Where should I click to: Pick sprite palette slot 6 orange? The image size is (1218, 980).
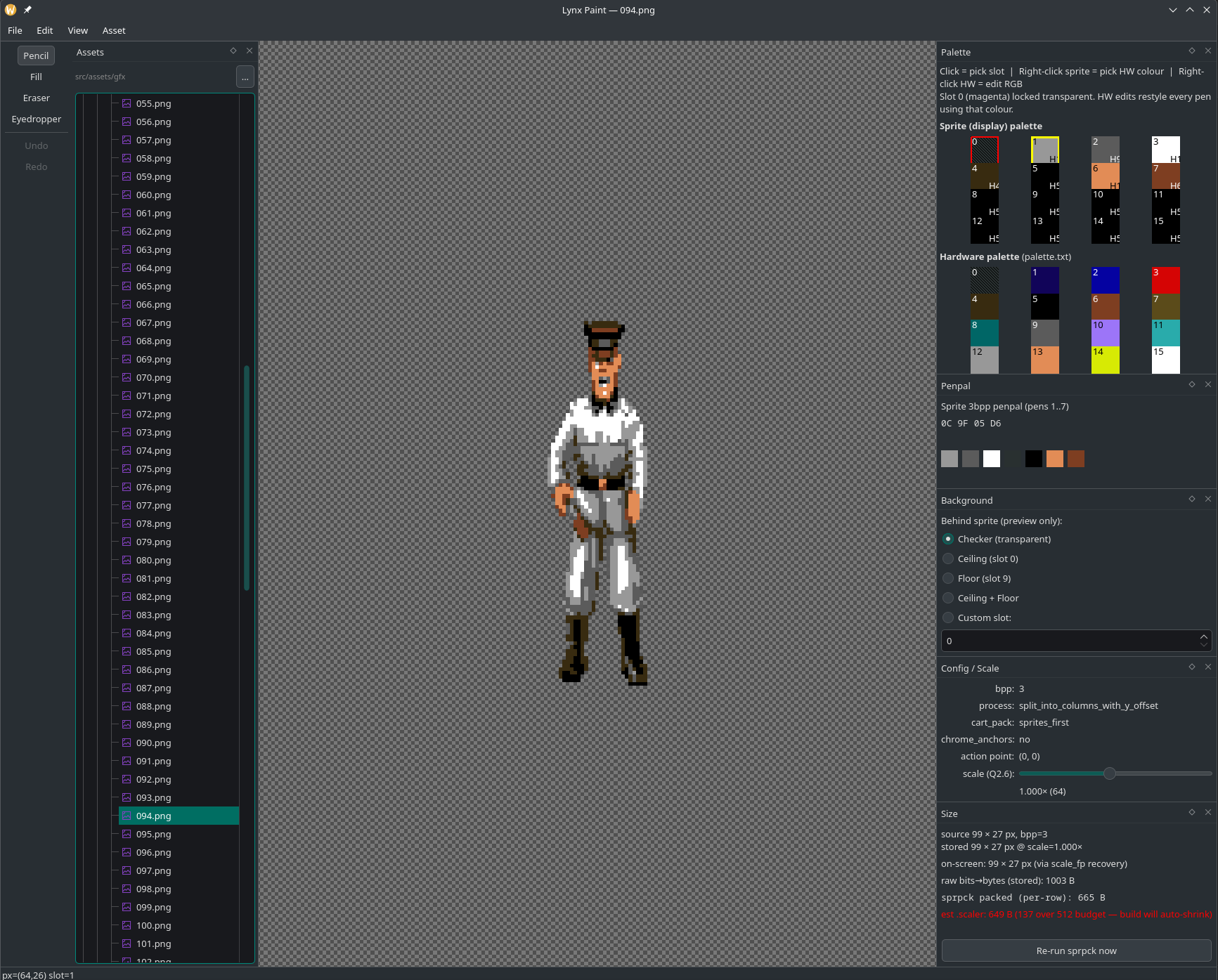tap(1106, 176)
